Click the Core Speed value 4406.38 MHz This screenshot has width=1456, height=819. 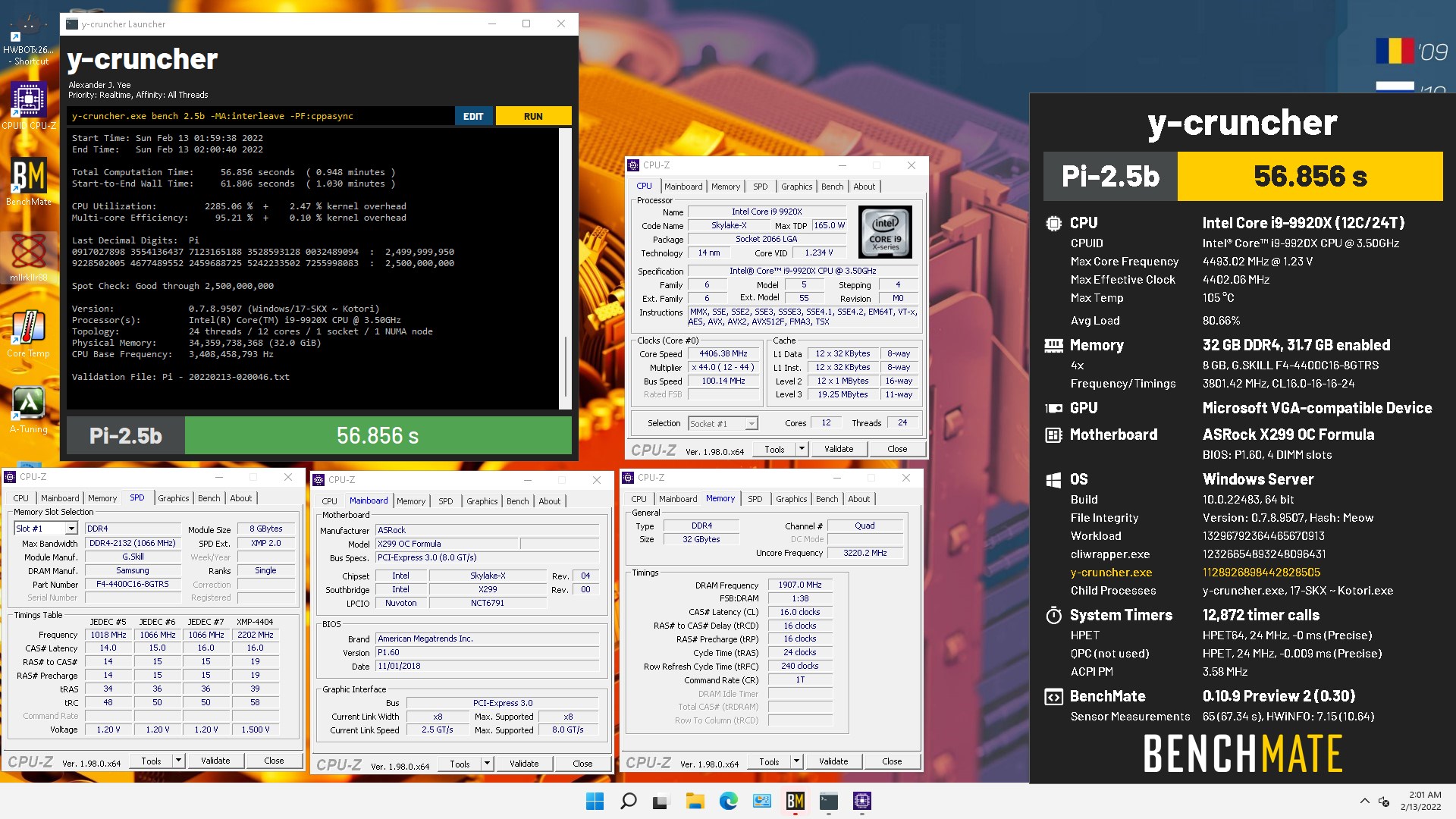click(x=723, y=354)
